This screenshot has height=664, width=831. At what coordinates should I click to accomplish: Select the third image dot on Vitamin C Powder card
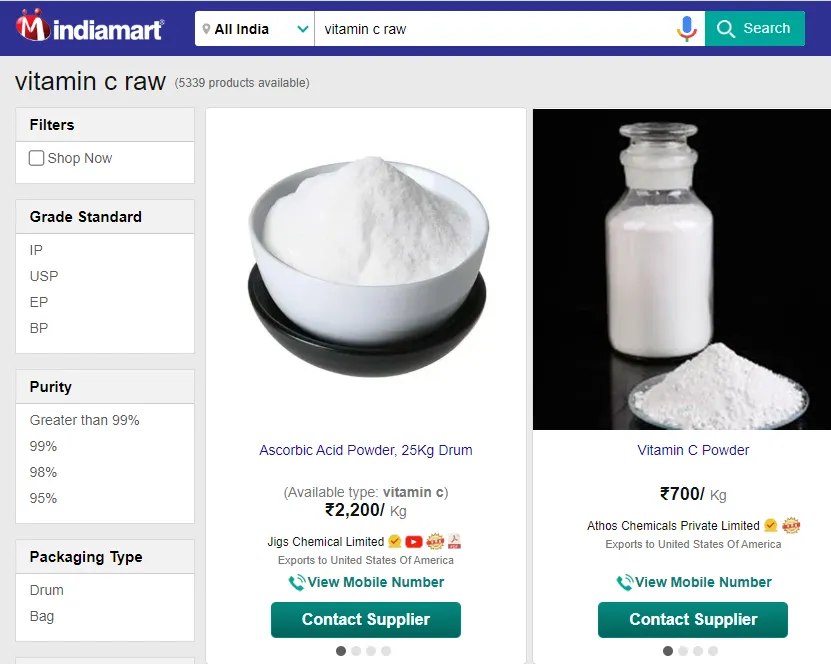click(x=698, y=651)
